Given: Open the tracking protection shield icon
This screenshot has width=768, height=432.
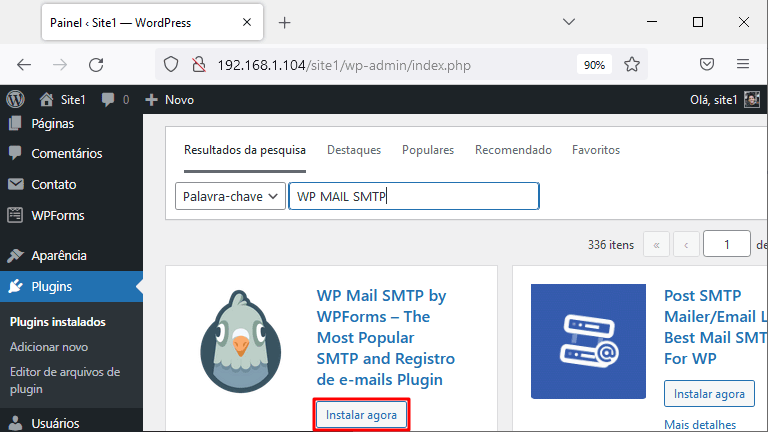Looking at the screenshot, I should point(171,65).
